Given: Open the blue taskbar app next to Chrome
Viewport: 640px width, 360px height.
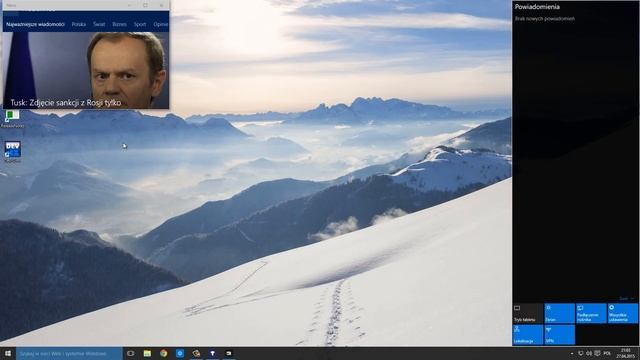Looking at the screenshot, I should coord(180,353).
